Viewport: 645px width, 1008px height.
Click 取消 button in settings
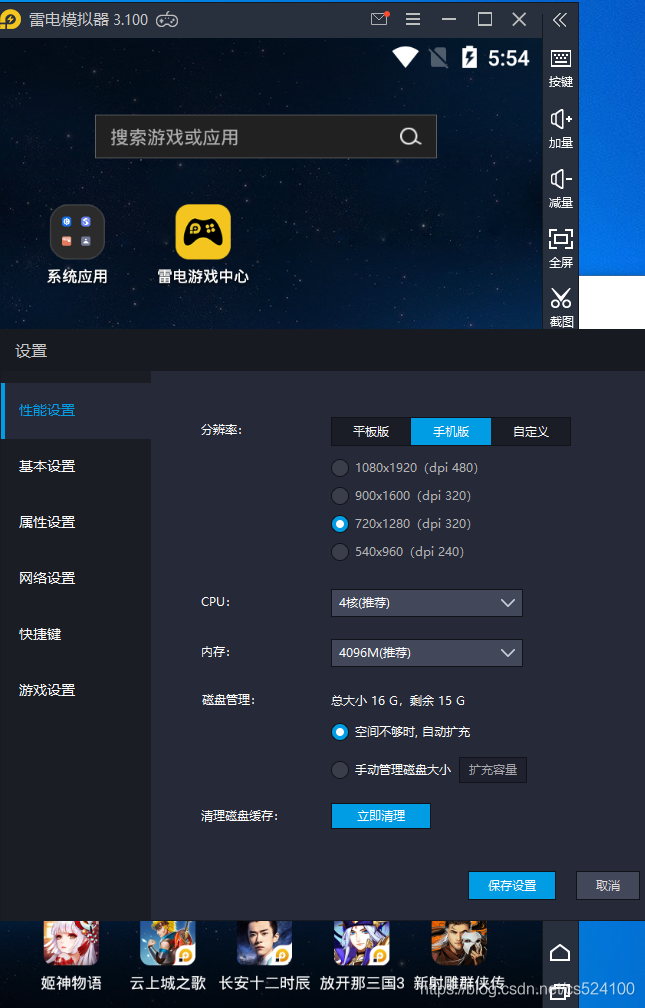pos(608,885)
